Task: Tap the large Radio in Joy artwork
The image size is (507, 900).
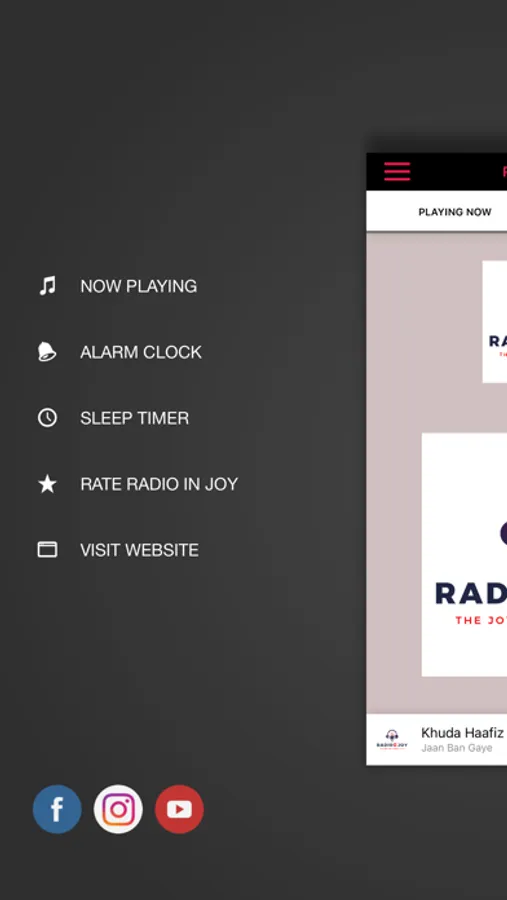Action: point(465,554)
